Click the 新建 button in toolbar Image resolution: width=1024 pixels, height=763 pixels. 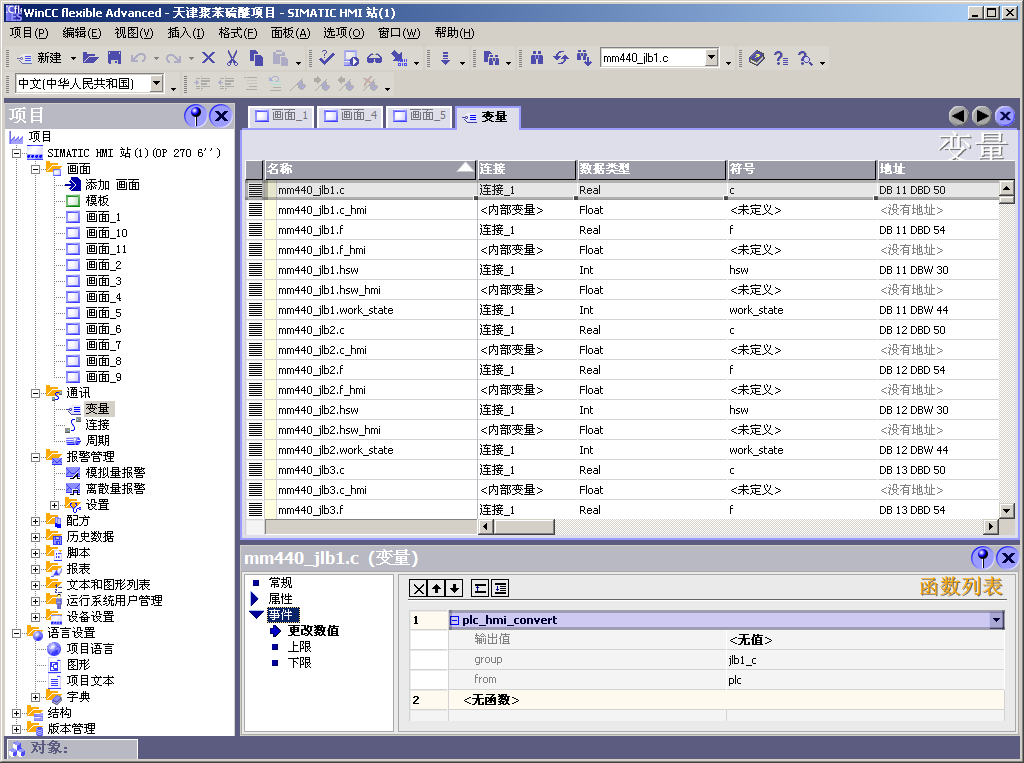[x=40, y=58]
